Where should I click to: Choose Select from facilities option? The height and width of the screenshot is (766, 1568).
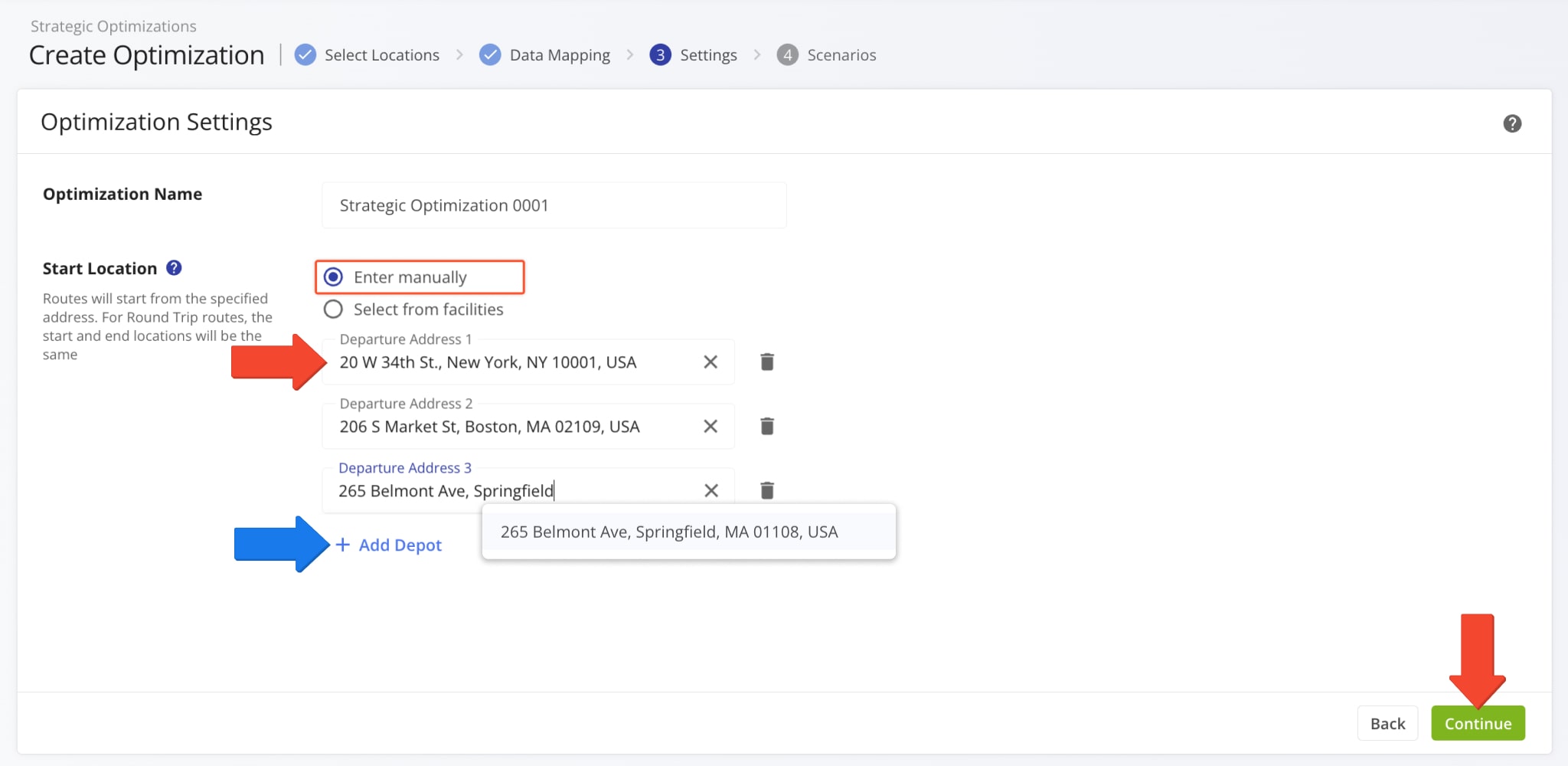tap(333, 309)
